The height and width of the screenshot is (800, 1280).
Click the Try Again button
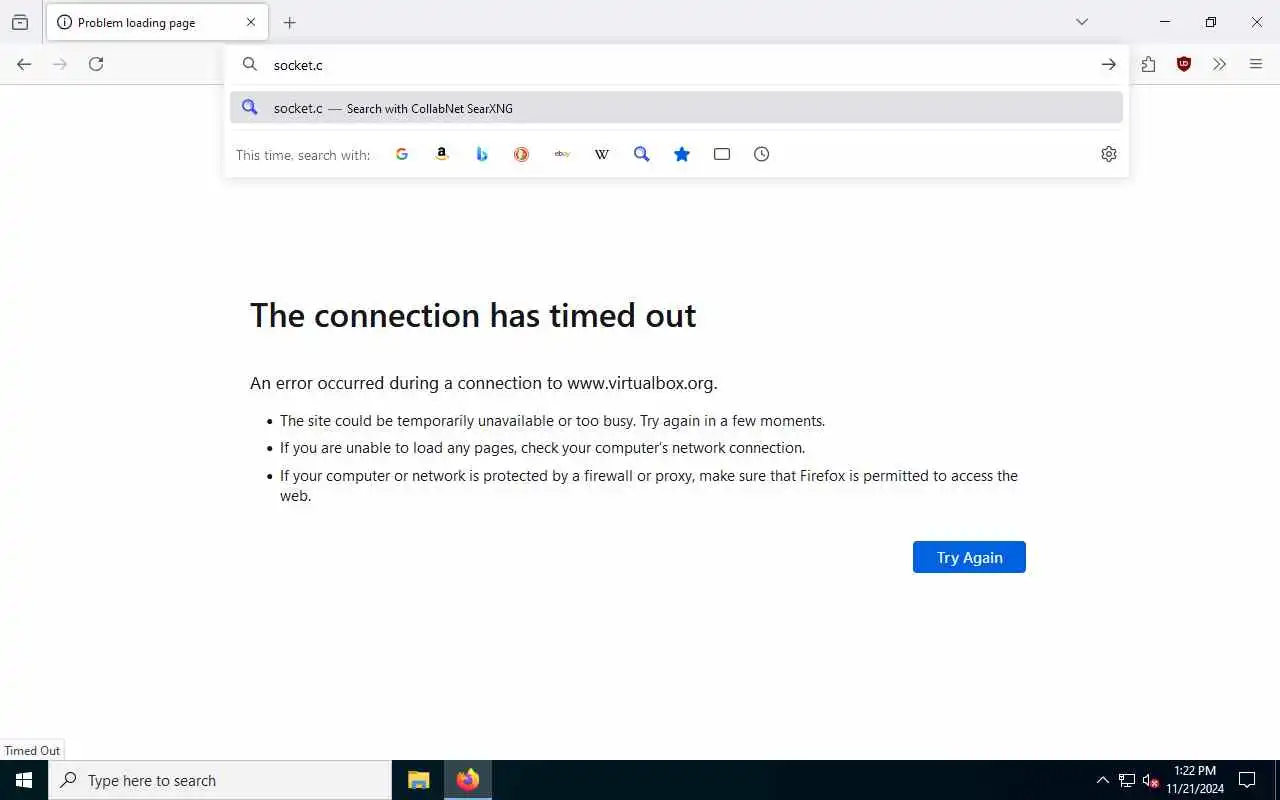(x=969, y=557)
